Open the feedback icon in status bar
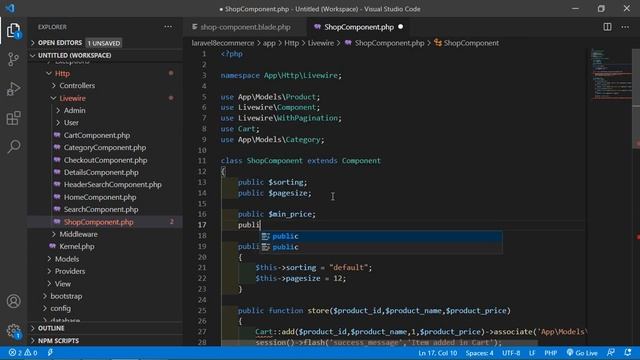640x360 pixels. point(611,353)
